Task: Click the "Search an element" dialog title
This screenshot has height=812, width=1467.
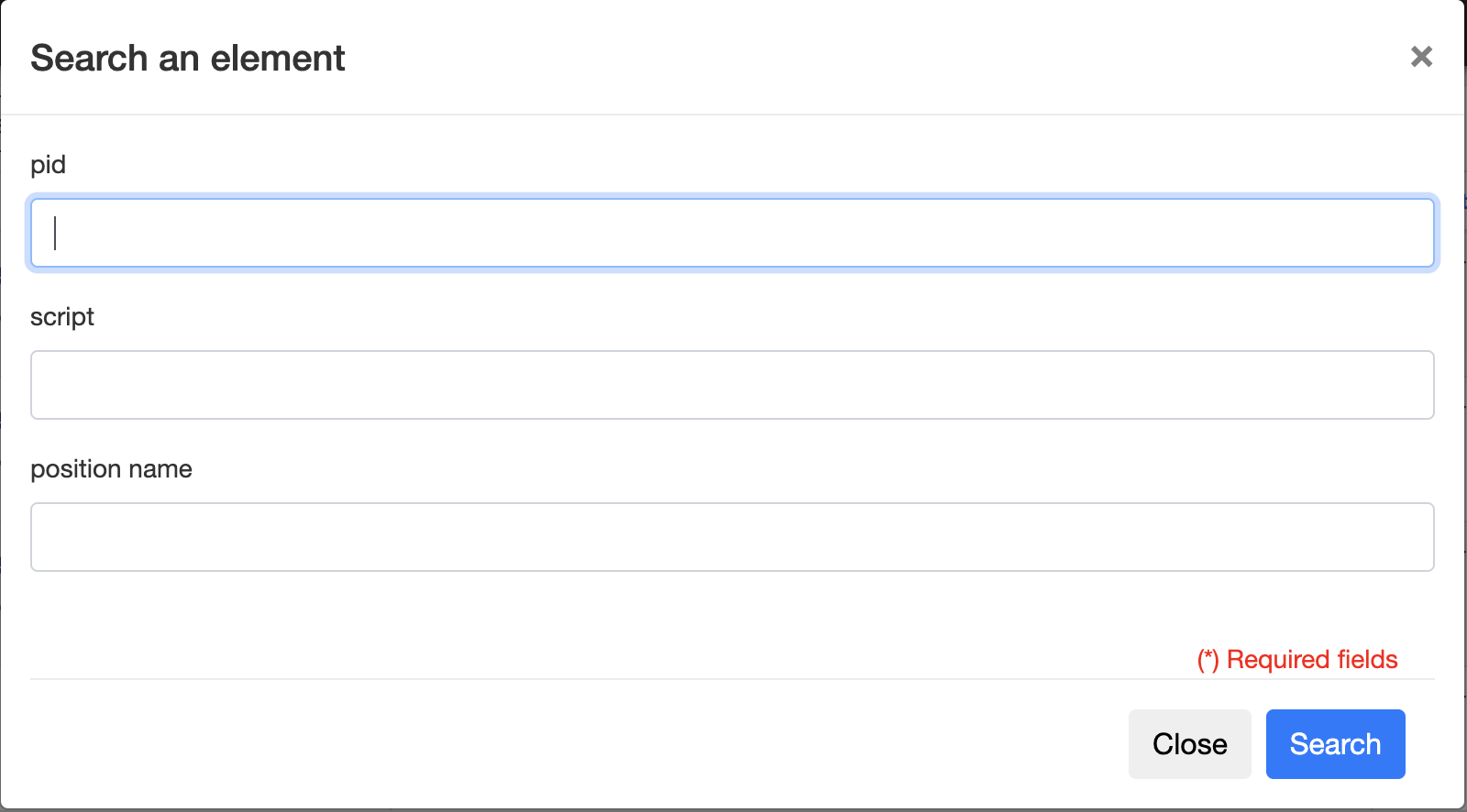Action: (188, 59)
